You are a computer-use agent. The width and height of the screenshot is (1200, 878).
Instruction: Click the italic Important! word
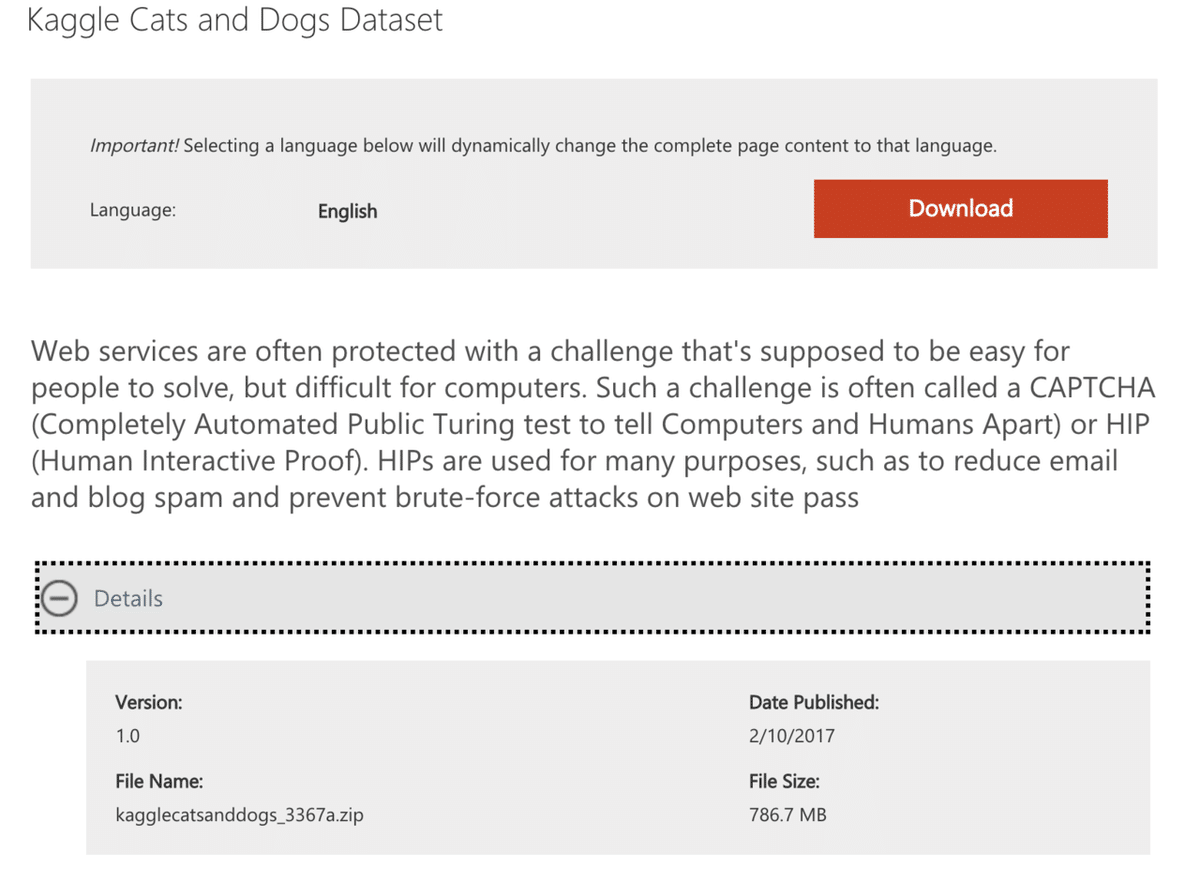[x=135, y=146]
